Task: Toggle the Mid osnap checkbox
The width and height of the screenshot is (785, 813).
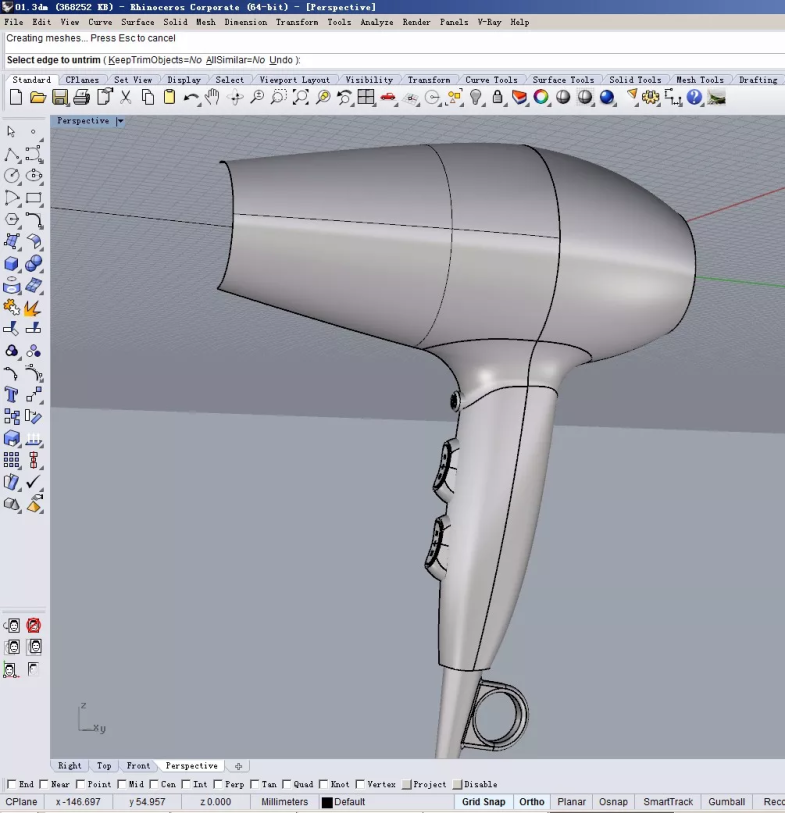Action: pyautogui.click(x=122, y=785)
